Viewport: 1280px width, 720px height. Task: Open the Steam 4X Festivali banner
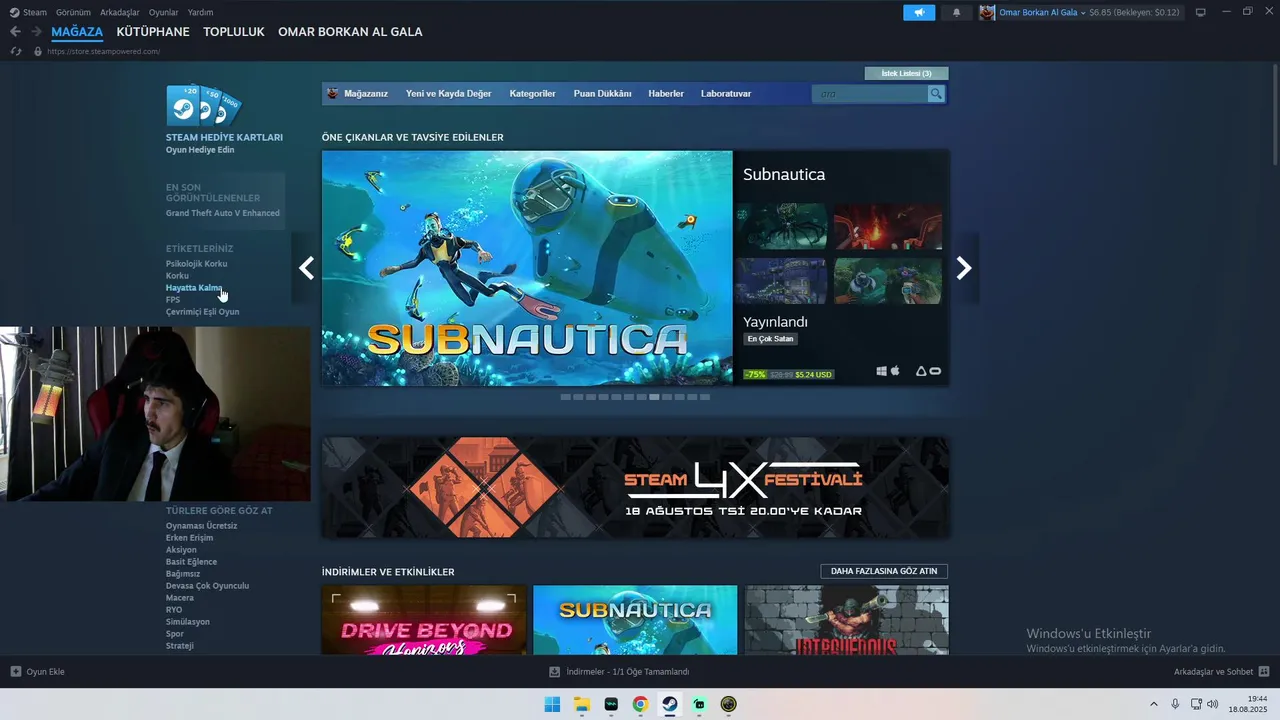click(x=635, y=488)
